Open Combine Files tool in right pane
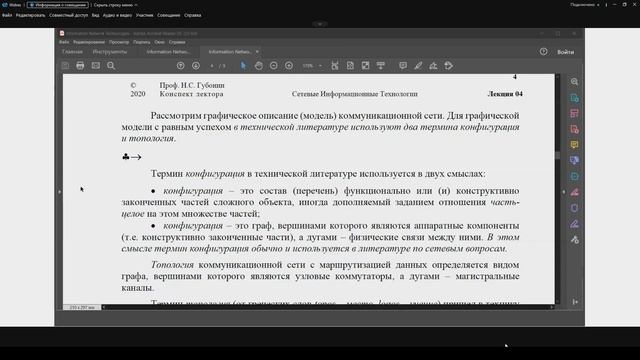 coord(575,160)
